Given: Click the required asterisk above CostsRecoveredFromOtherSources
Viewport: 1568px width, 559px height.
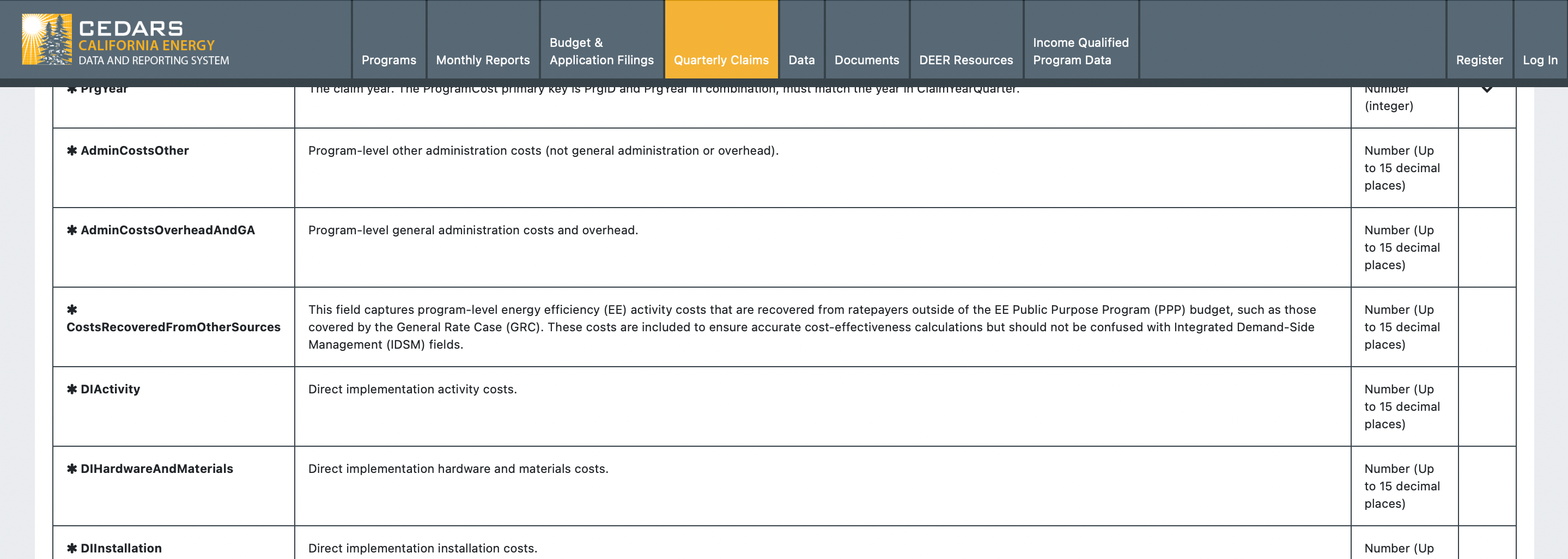Looking at the screenshot, I should coord(72,309).
